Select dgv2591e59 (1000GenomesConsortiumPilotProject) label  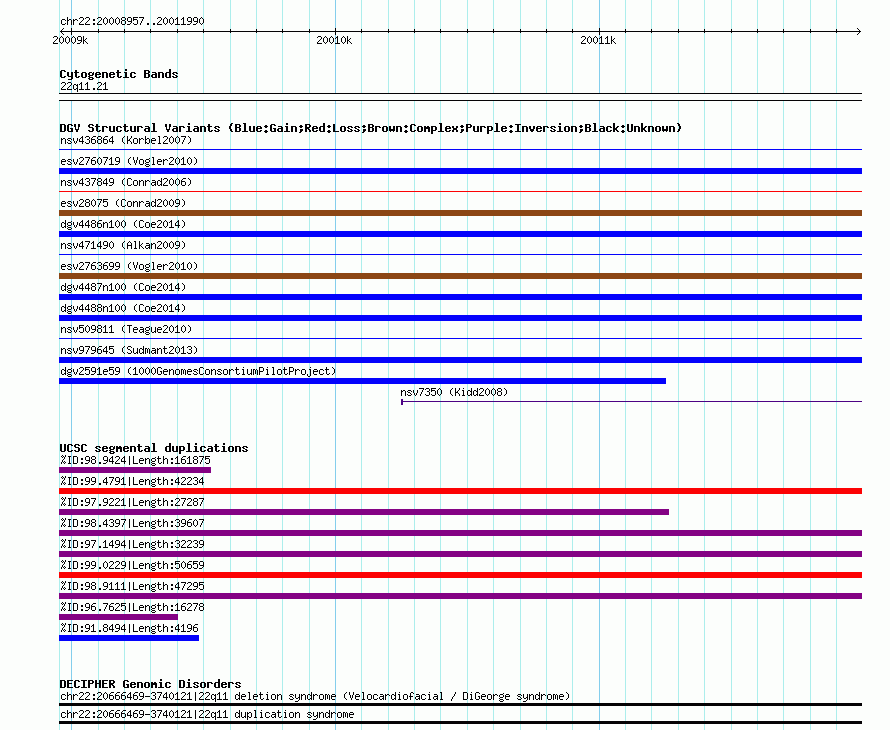[198, 371]
